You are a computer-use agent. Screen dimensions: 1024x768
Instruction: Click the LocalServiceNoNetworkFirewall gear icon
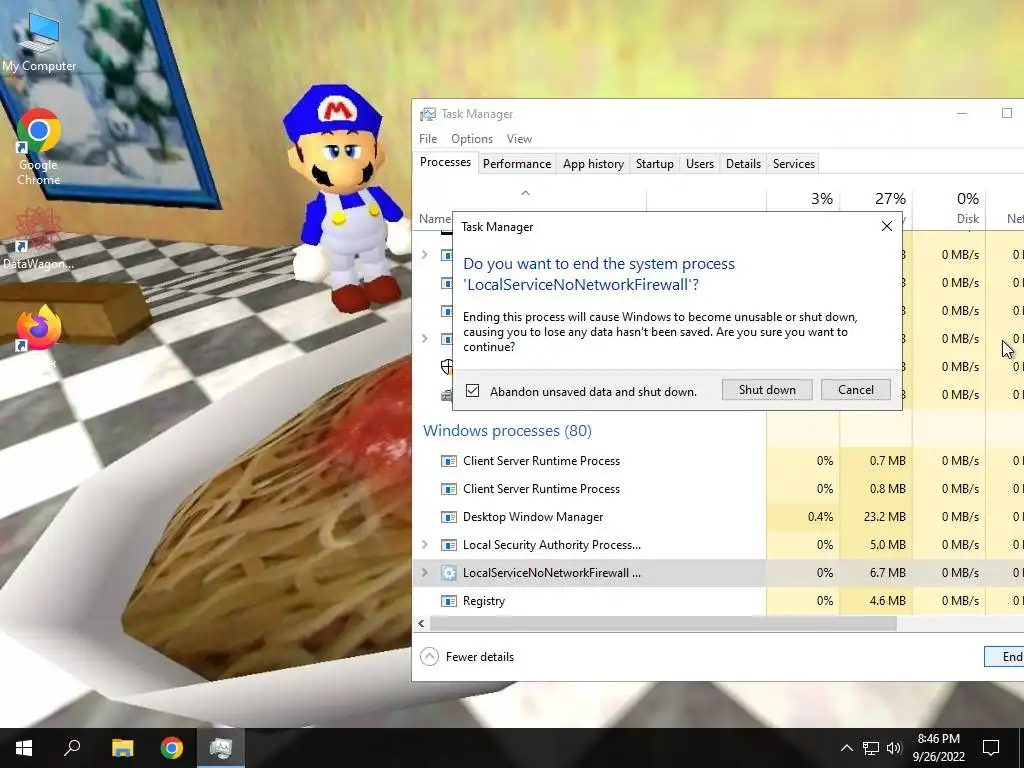point(449,573)
